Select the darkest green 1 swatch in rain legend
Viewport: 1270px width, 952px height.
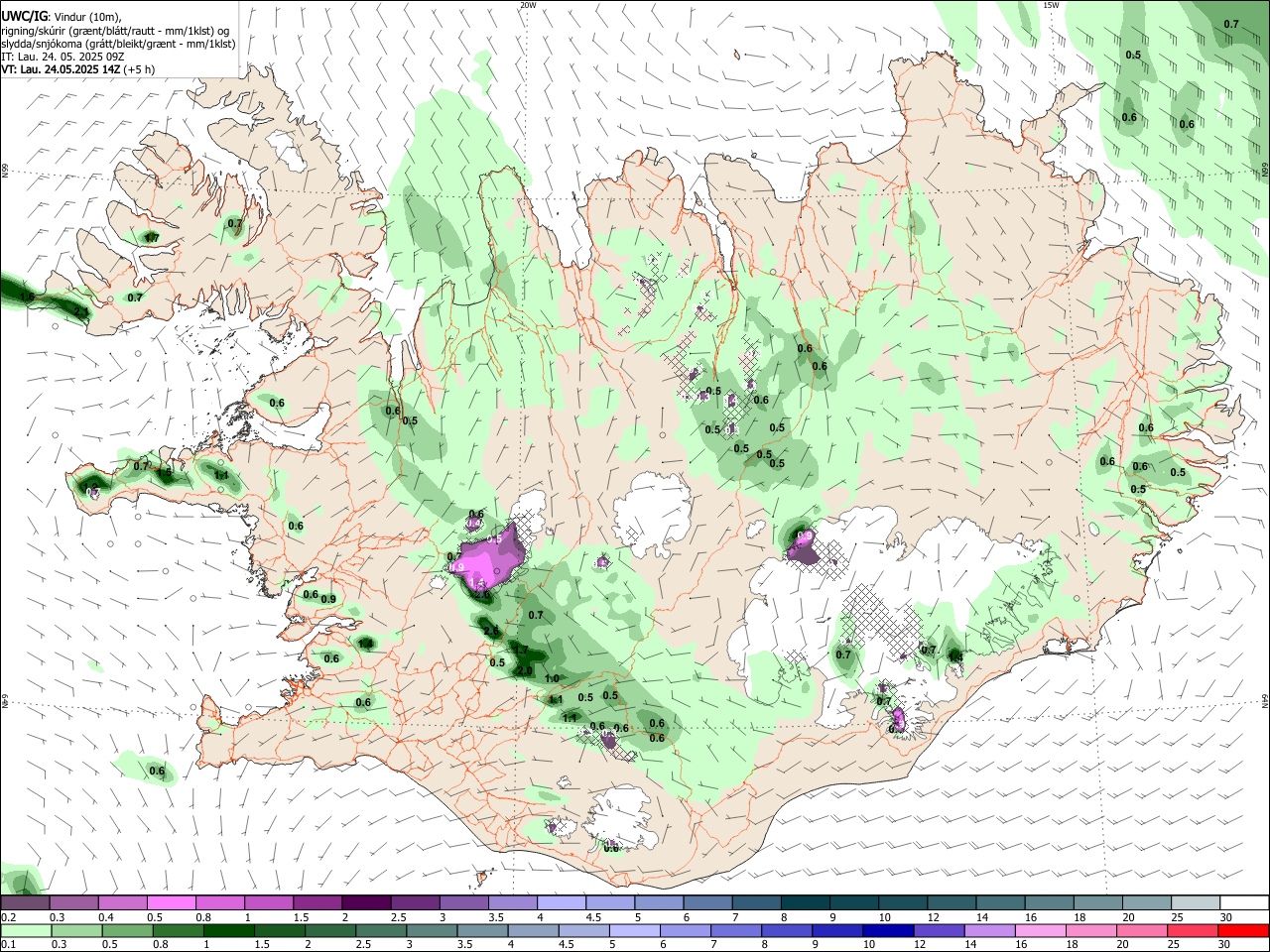(x=228, y=930)
